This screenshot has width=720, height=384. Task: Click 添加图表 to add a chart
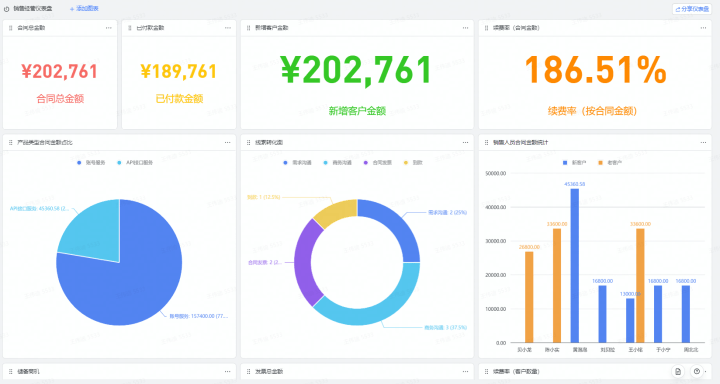(x=84, y=9)
